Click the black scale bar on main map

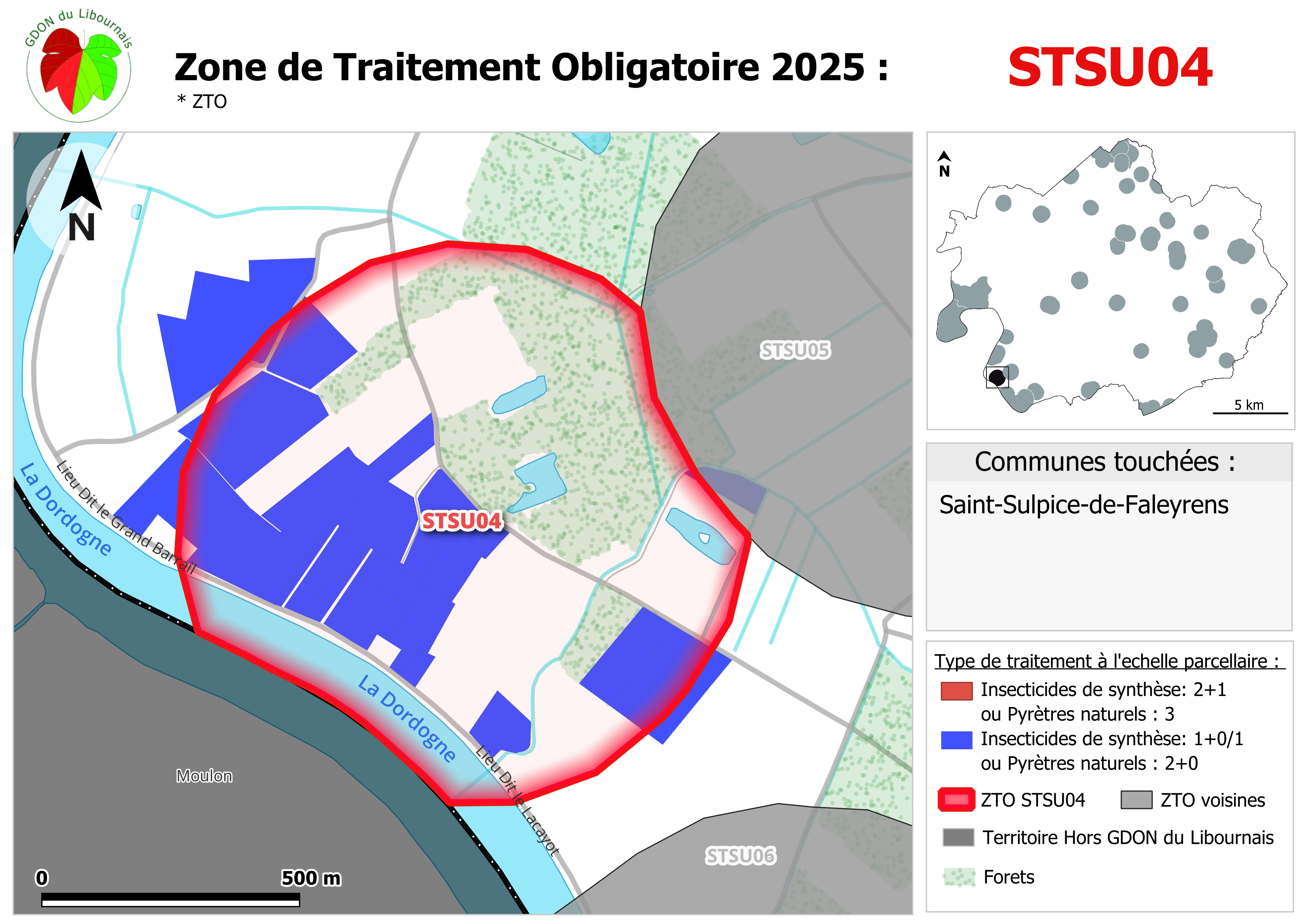170,900
